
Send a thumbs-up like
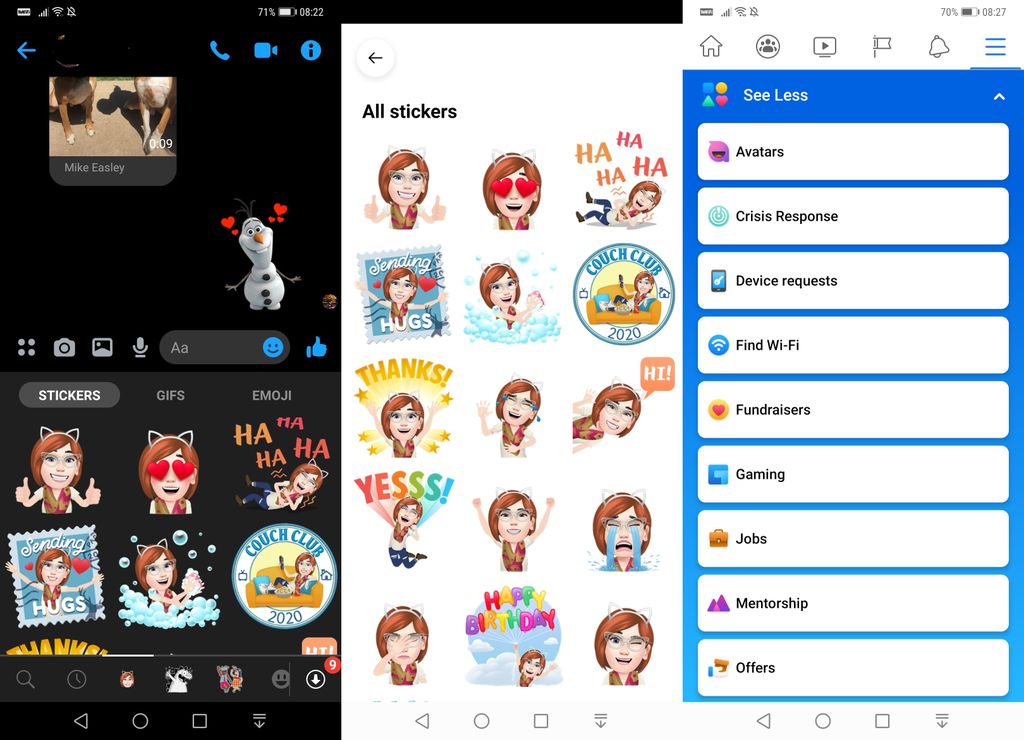click(x=315, y=346)
